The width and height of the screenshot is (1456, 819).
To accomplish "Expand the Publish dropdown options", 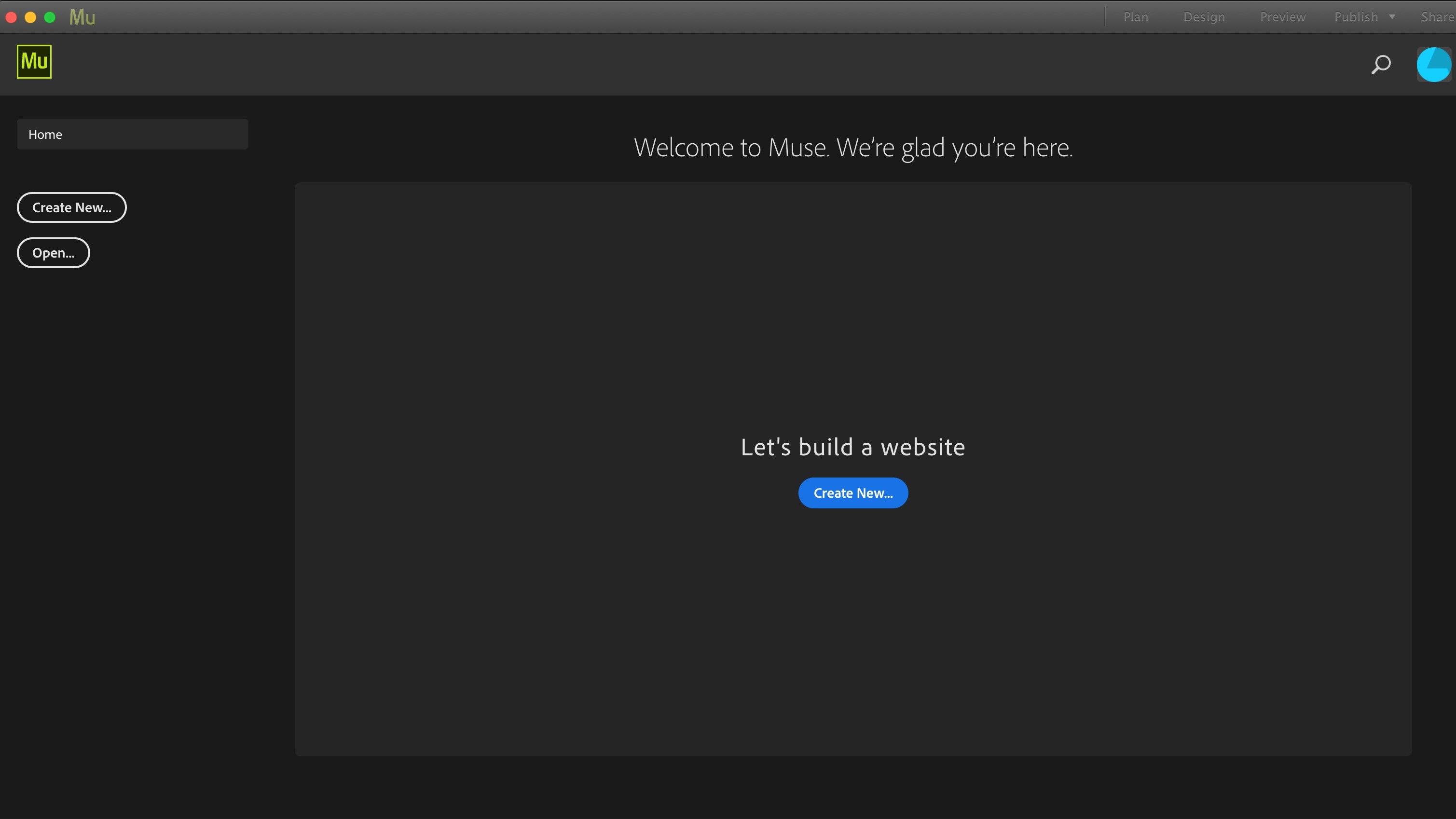I will point(1393,16).
